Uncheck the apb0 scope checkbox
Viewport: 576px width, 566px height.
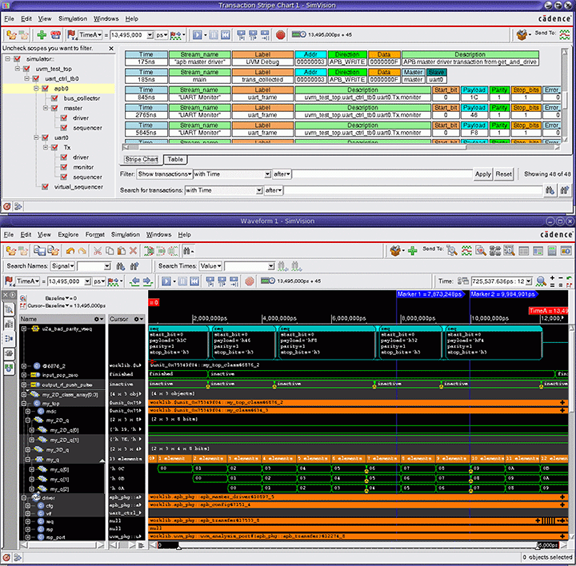(x=45, y=89)
